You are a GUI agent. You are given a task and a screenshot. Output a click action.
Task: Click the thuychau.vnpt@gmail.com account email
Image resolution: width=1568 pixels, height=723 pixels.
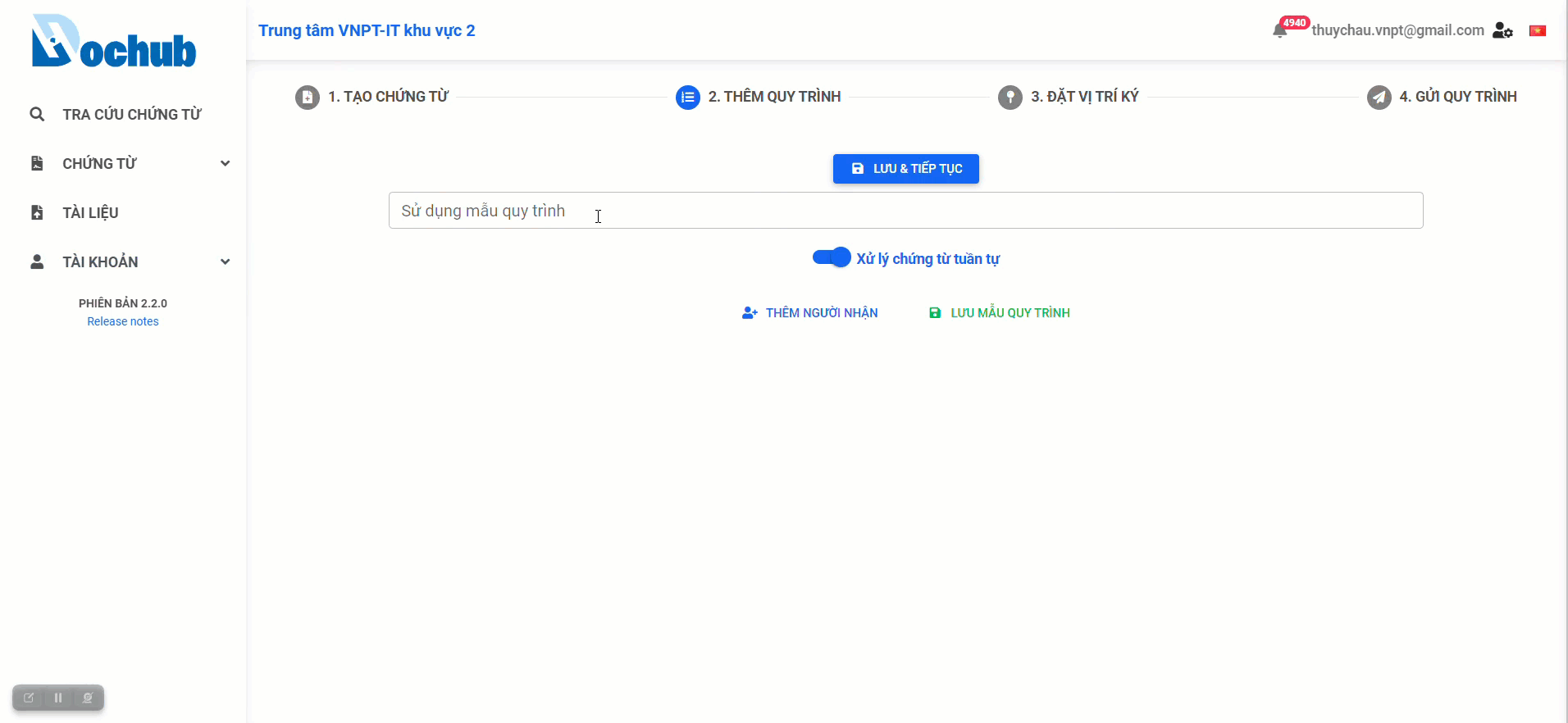click(x=1397, y=30)
